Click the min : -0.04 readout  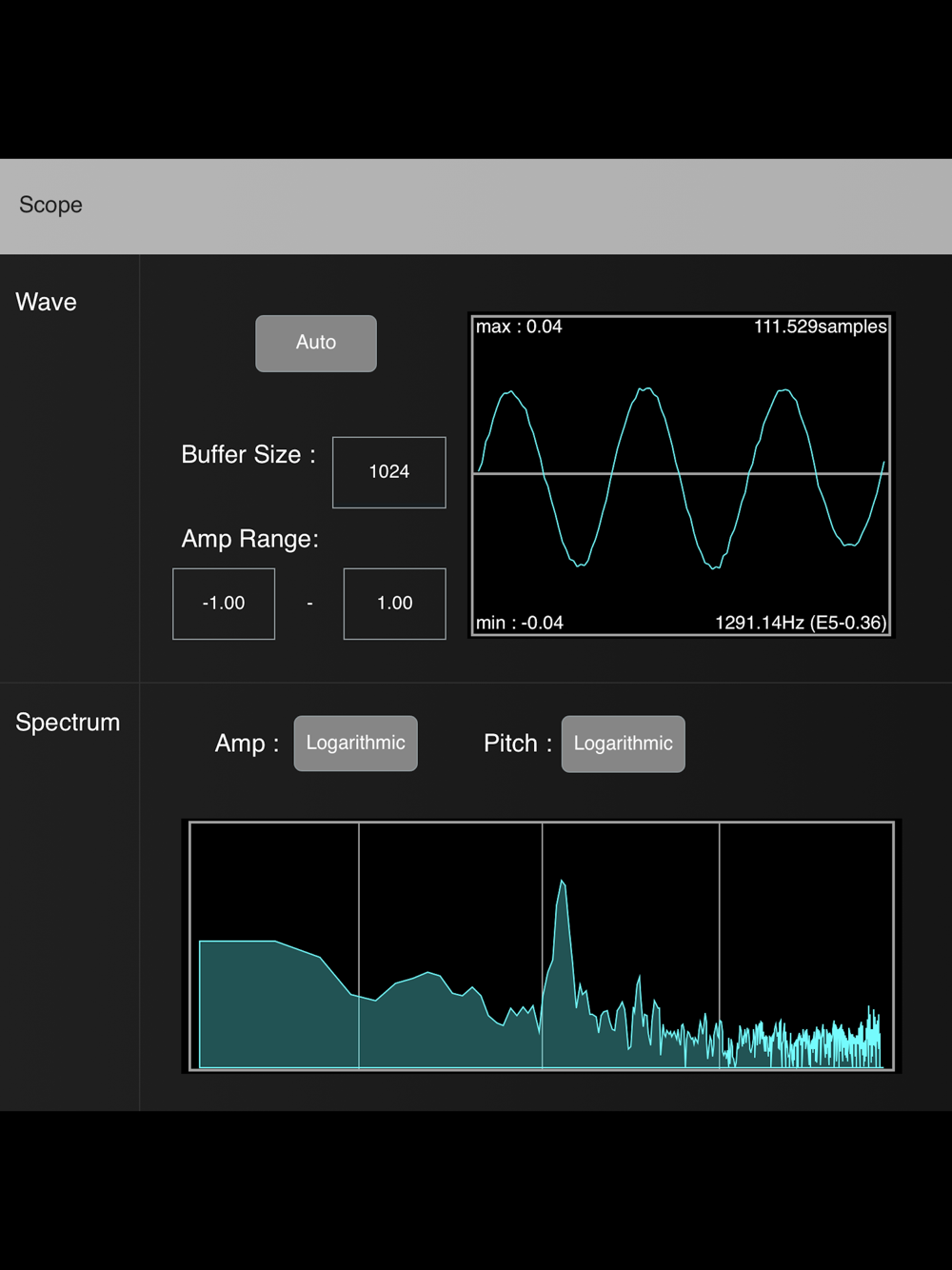click(x=520, y=623)
